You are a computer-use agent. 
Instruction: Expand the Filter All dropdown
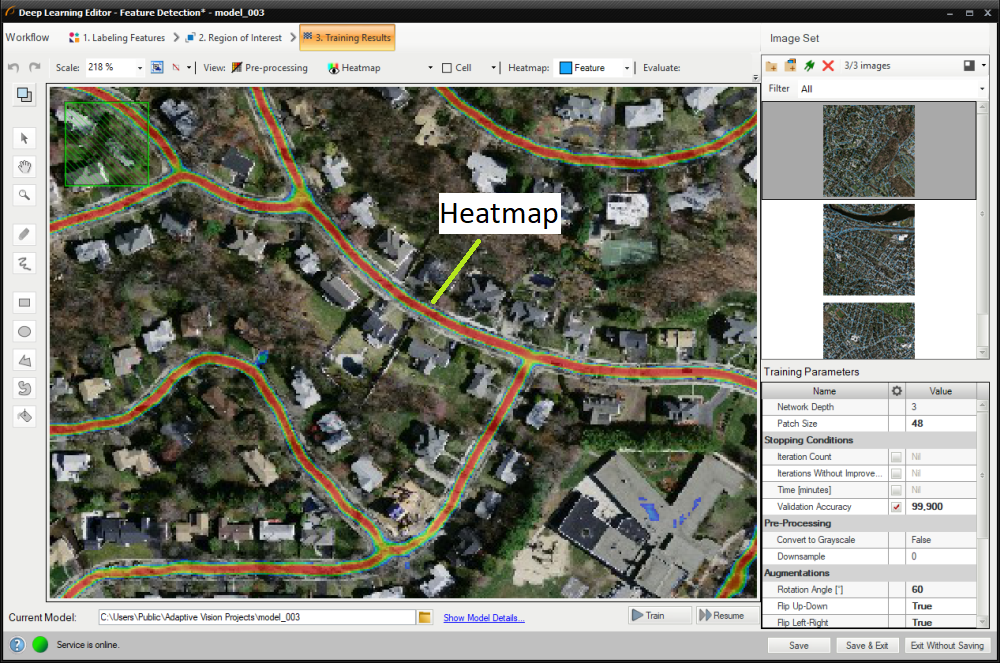pos(982,89)
